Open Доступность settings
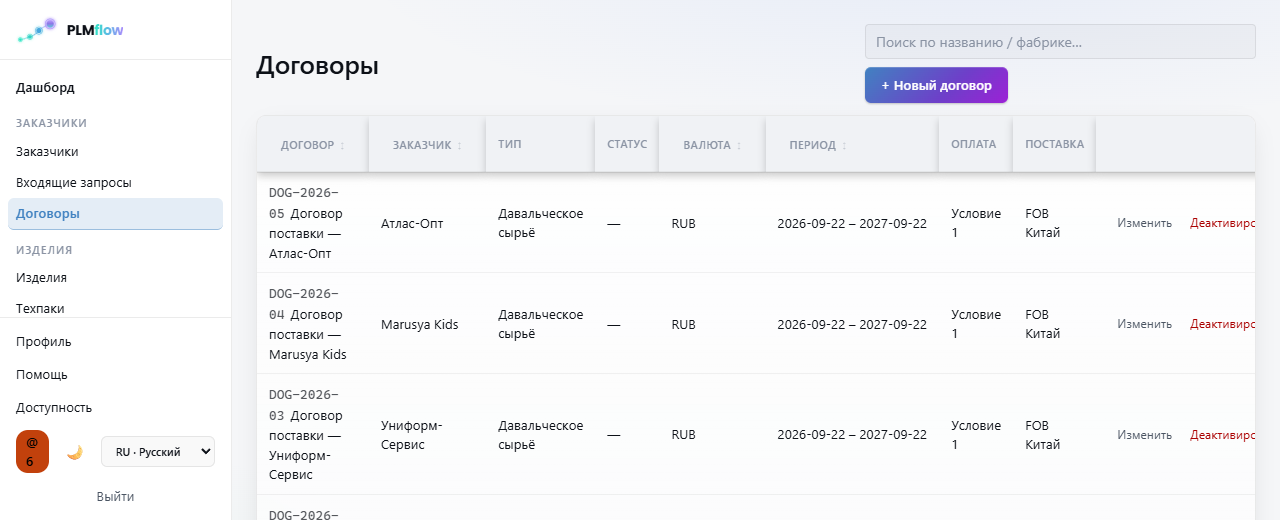The width and height of the screenshot is (1280, 520). coord(54,408)
